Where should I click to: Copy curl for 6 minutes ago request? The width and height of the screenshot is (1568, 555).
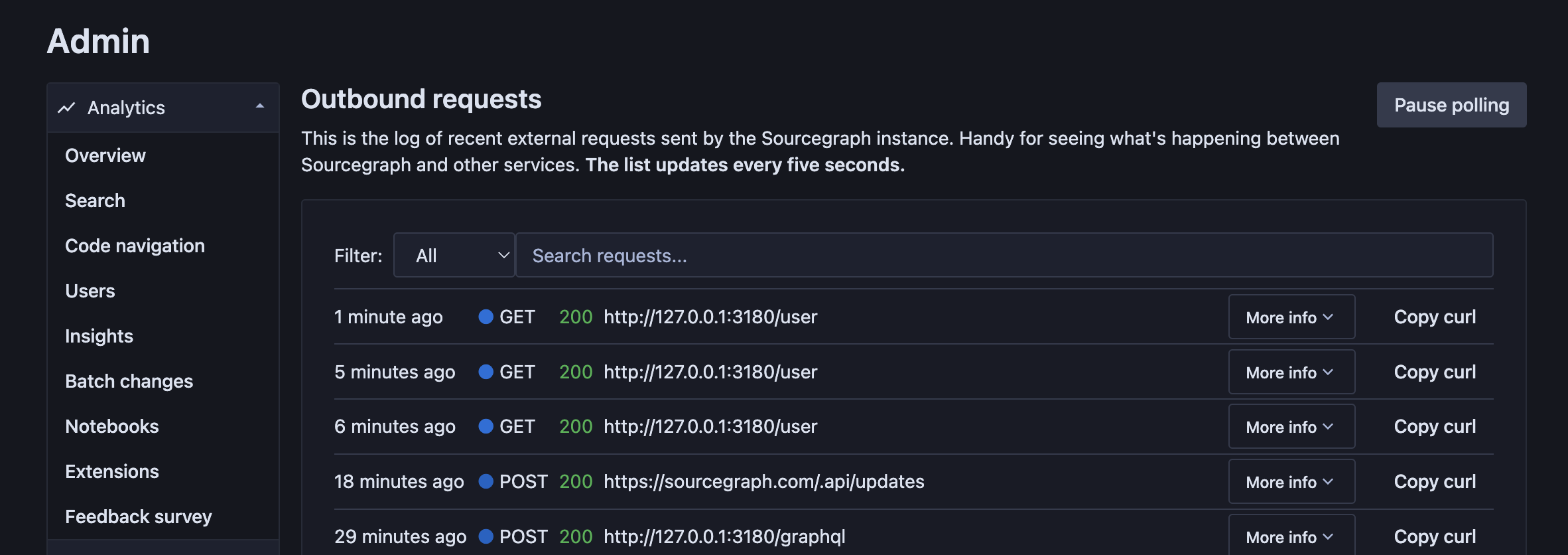tap(1435, 427)
